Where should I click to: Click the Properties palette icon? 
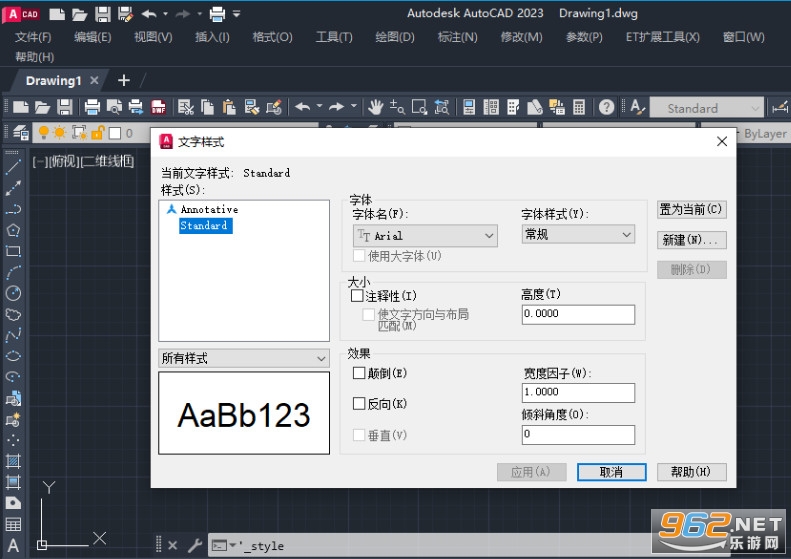tap(469, 107)
